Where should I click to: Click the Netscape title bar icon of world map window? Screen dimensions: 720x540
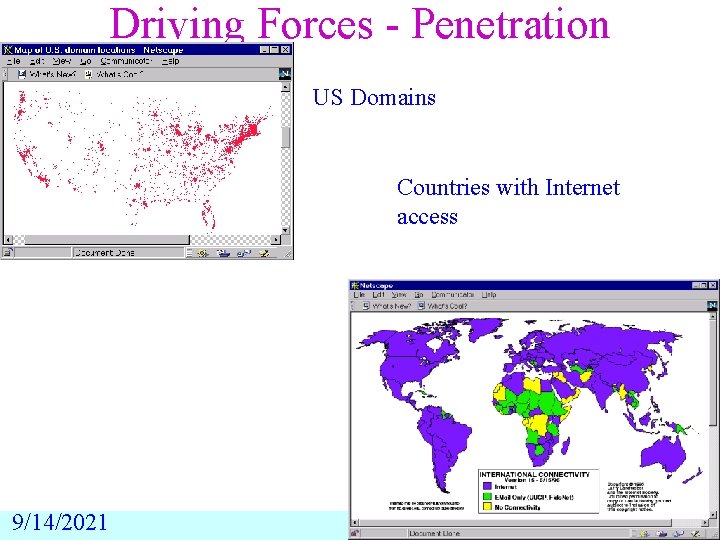coord(355,285)
